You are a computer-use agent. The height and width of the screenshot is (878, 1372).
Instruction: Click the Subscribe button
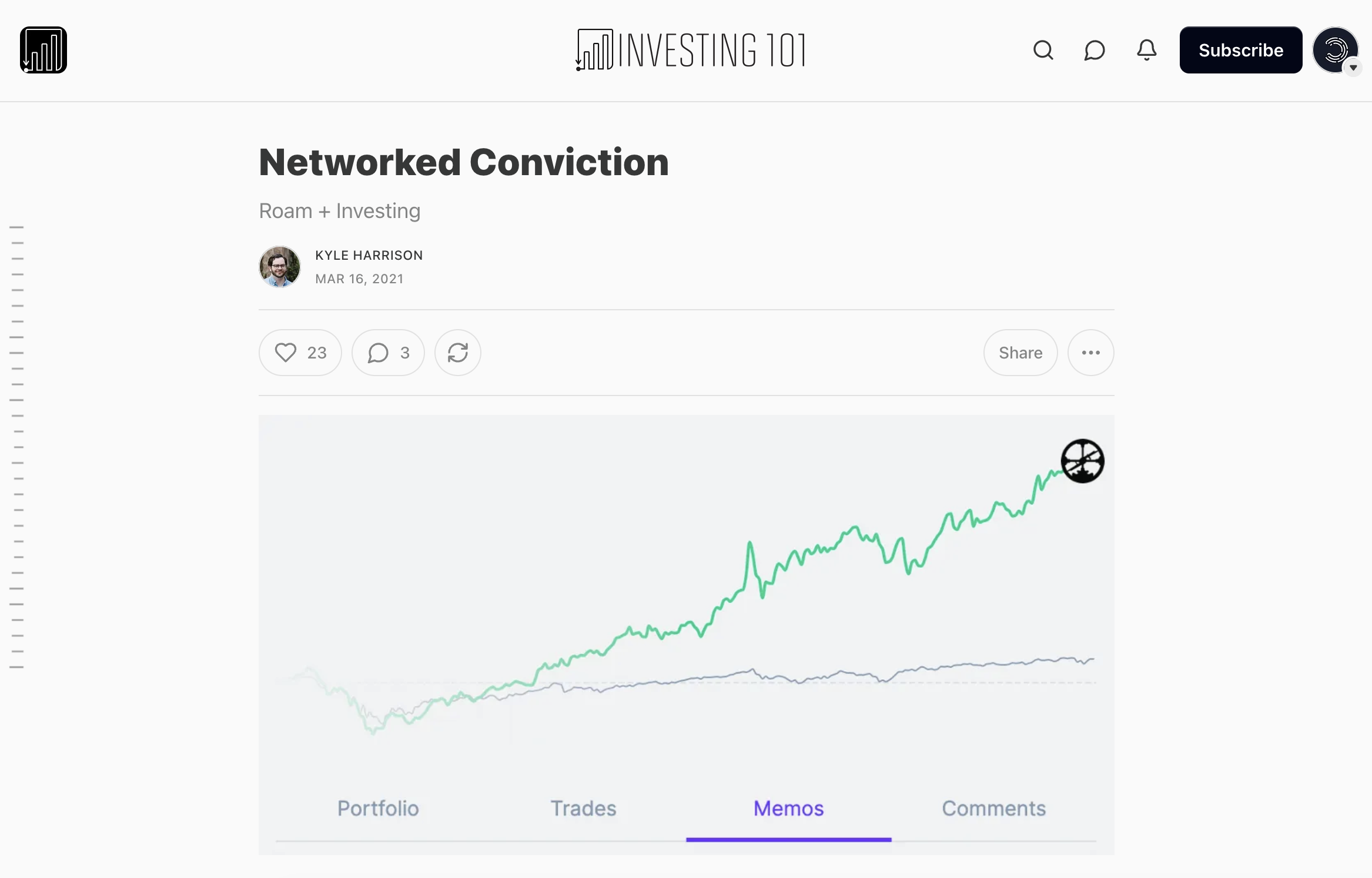pos(1241,49)
